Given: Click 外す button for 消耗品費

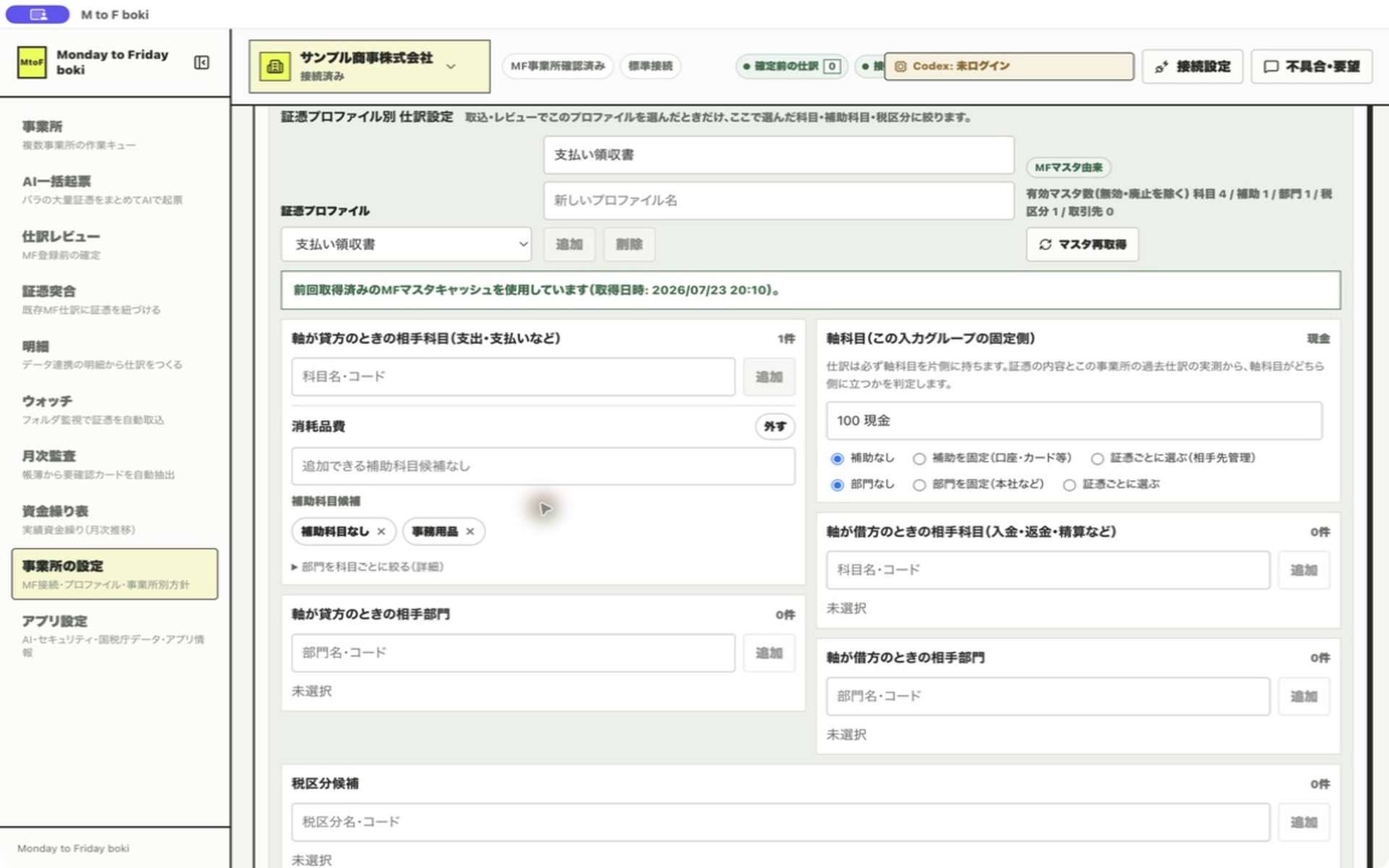Looking at the screenshot, I should tap(775, 427).
